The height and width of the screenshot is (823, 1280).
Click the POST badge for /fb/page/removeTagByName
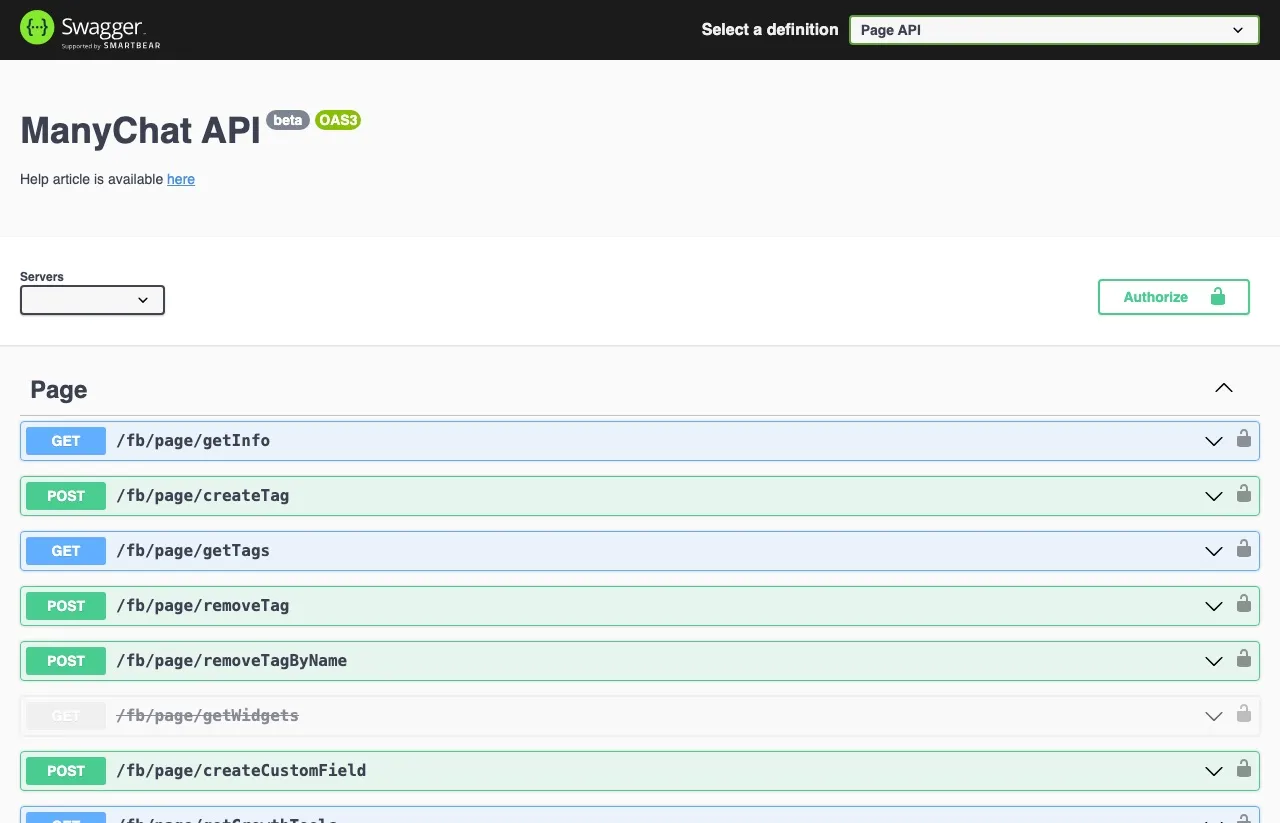click(66, 661)
